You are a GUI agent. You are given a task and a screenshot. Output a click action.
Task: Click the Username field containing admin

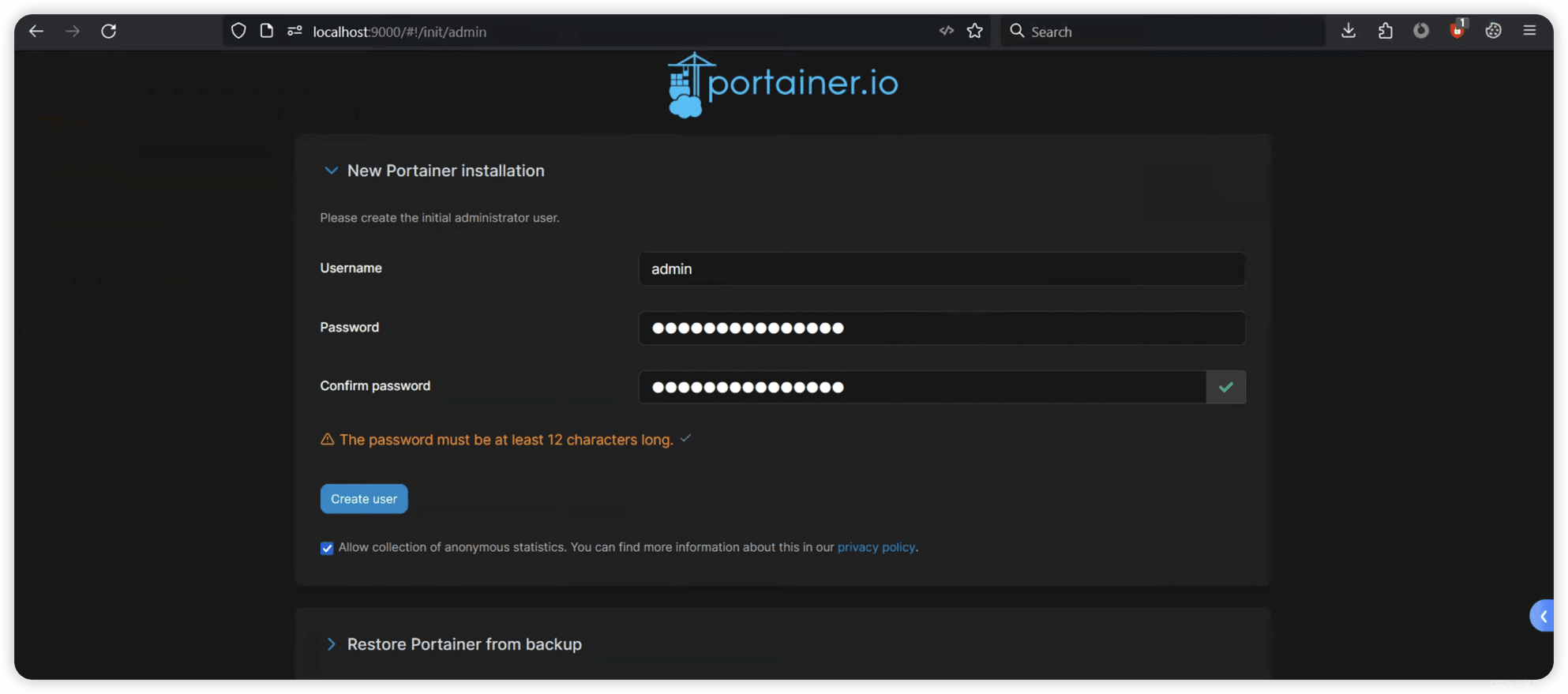[x=942, y=269]
